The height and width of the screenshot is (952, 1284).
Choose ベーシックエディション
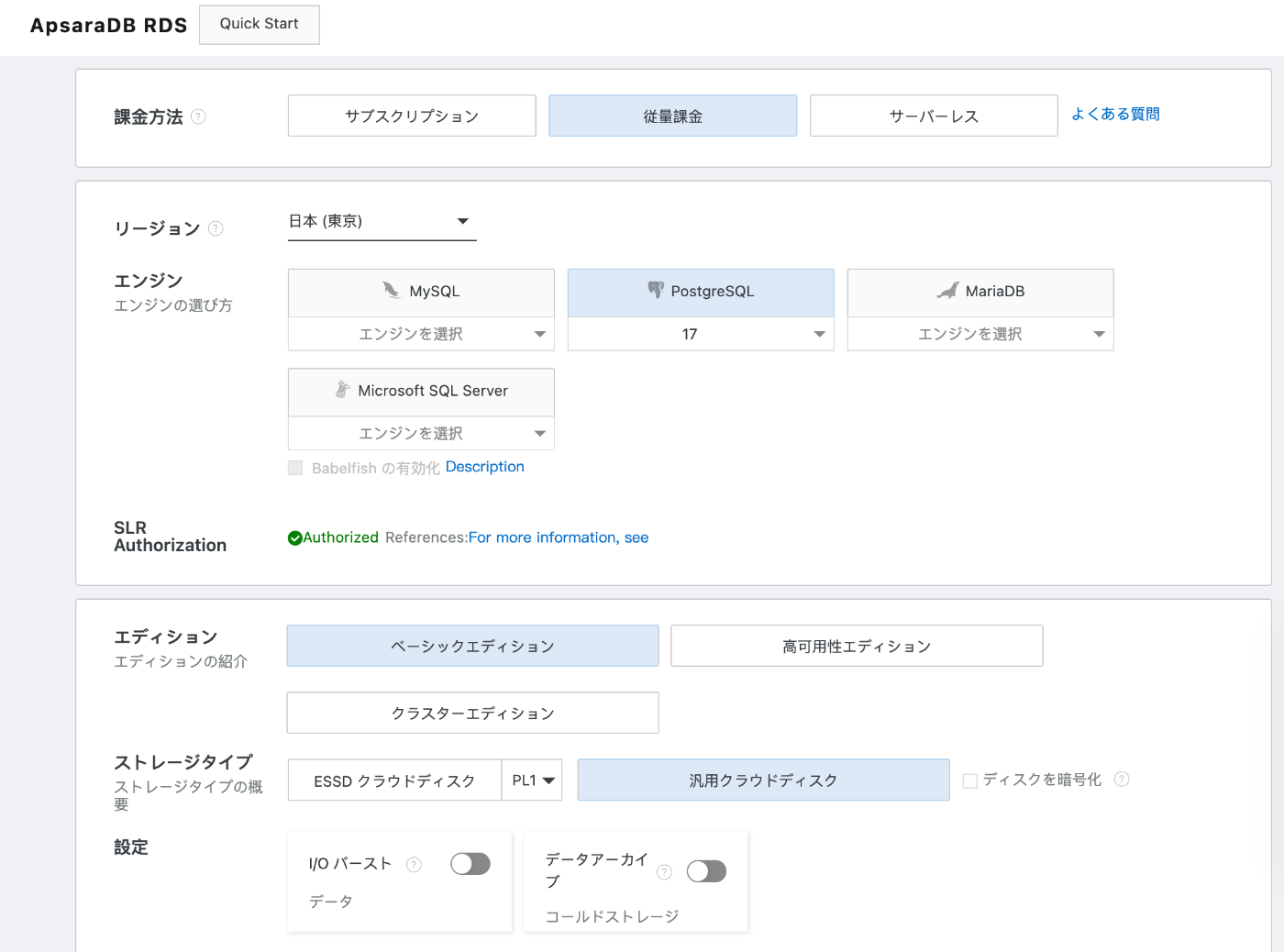(473, 646)
